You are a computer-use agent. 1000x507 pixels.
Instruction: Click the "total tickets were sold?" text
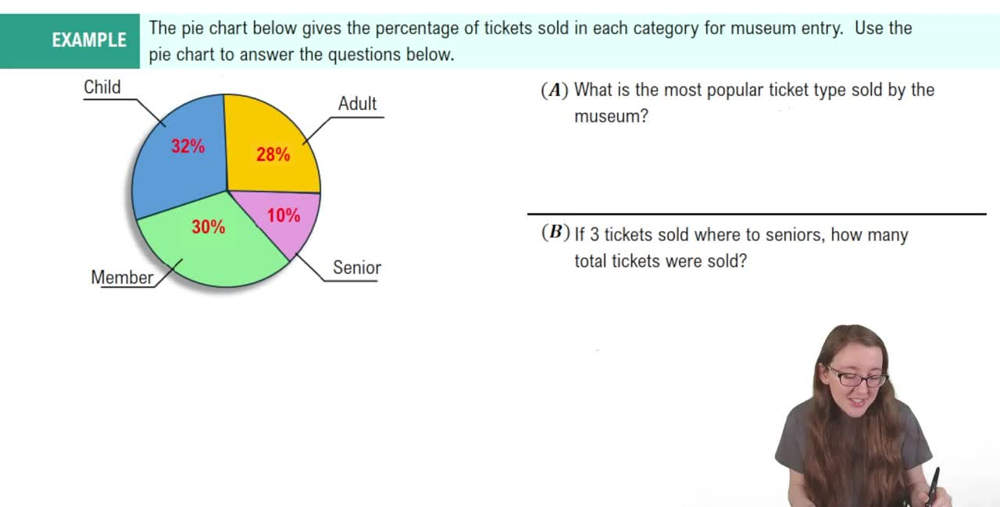[660, 261]
